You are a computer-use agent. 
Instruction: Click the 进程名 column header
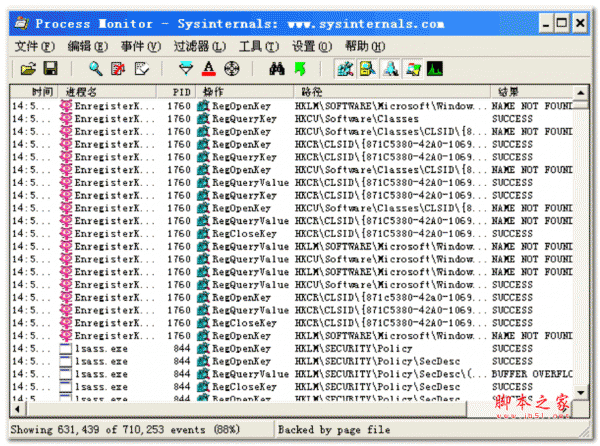[107, 92]
